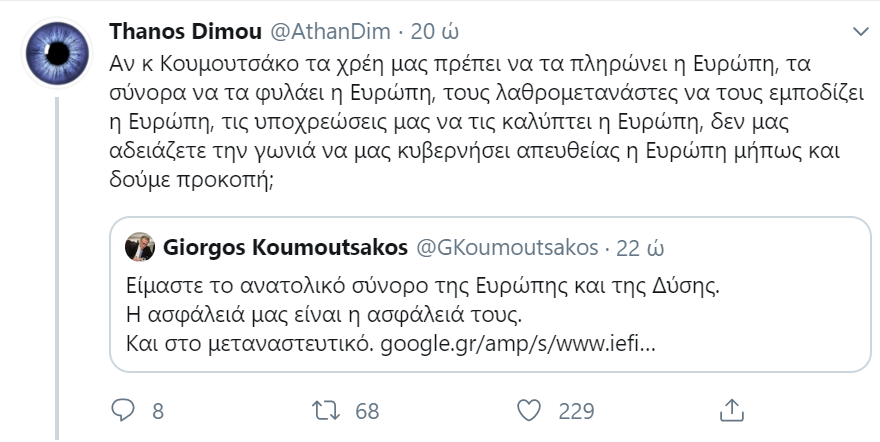Click the reply speech bubble icon

tap(122, 411)
